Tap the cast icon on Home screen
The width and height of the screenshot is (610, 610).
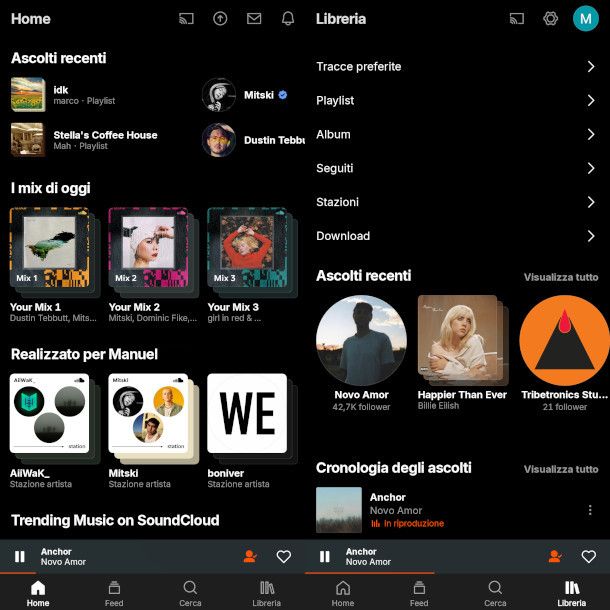coord(186,18)
